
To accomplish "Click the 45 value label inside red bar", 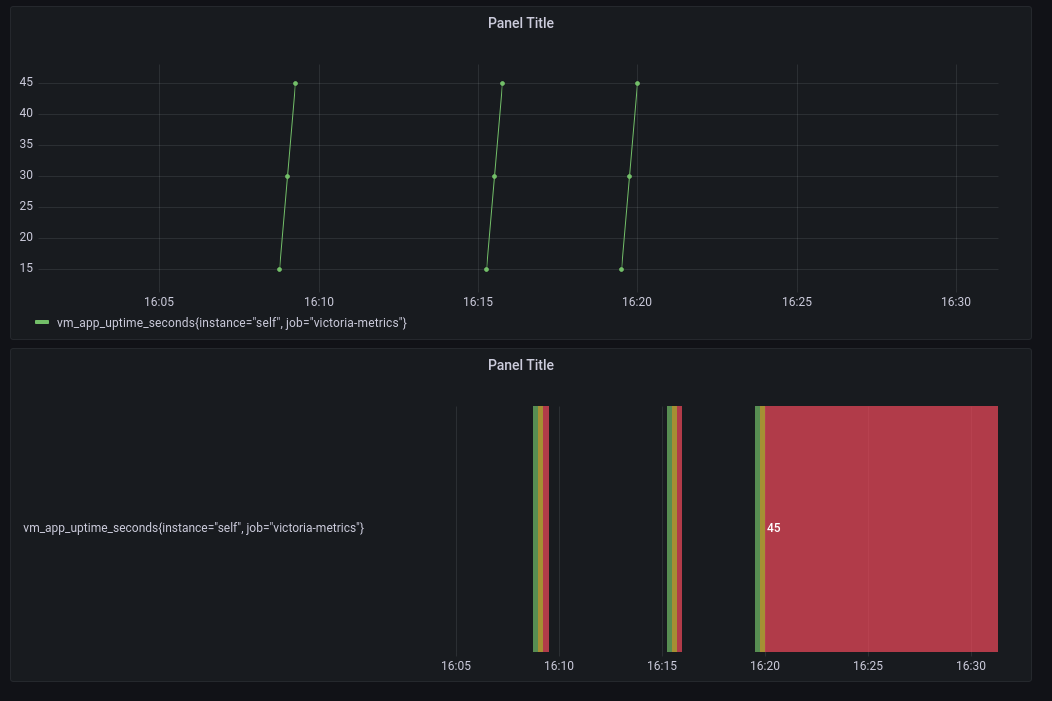I will coord(773,528).
